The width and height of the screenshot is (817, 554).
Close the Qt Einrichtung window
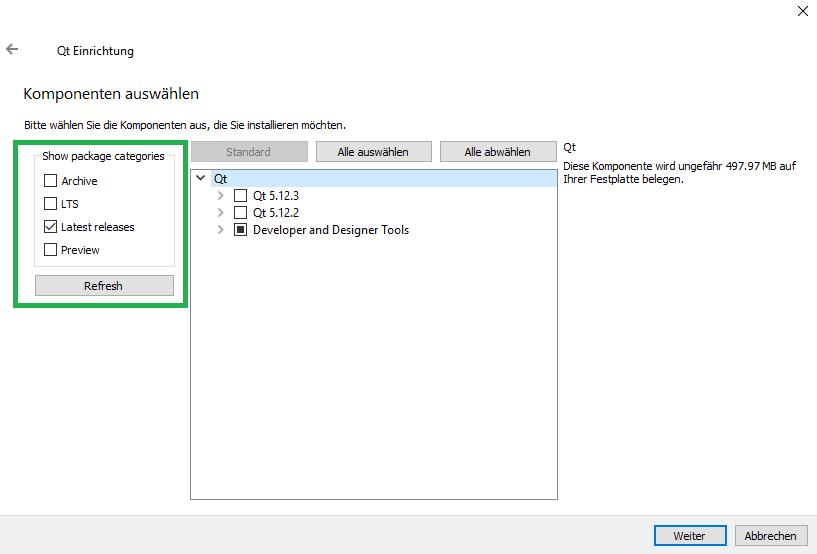(802, 11)
